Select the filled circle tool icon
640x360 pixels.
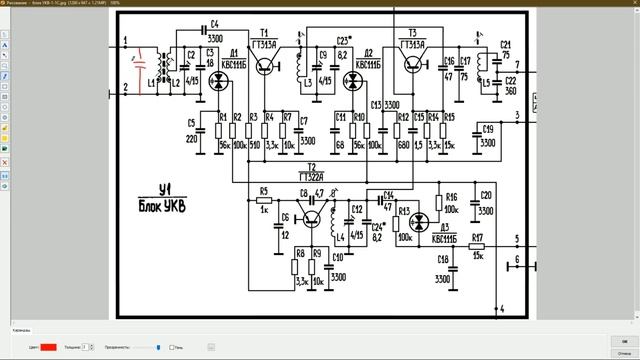[4, 118]
